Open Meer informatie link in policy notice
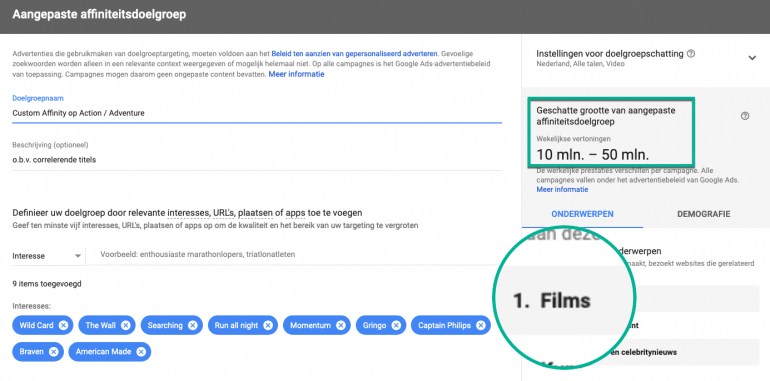The height and width of the screenshot is (381, 770). click(296, 74)
